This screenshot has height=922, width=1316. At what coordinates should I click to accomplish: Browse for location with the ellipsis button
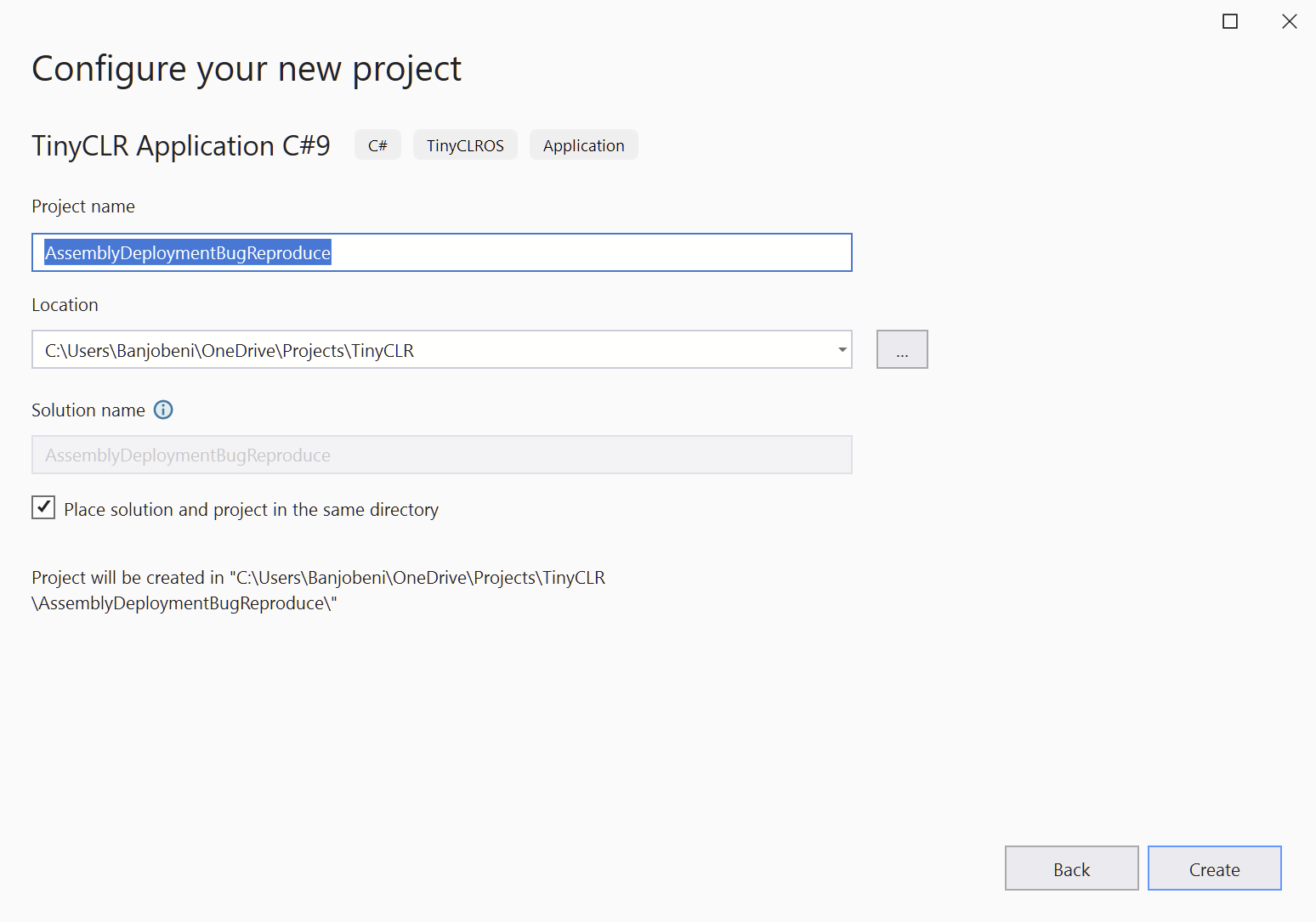point(902,349)
